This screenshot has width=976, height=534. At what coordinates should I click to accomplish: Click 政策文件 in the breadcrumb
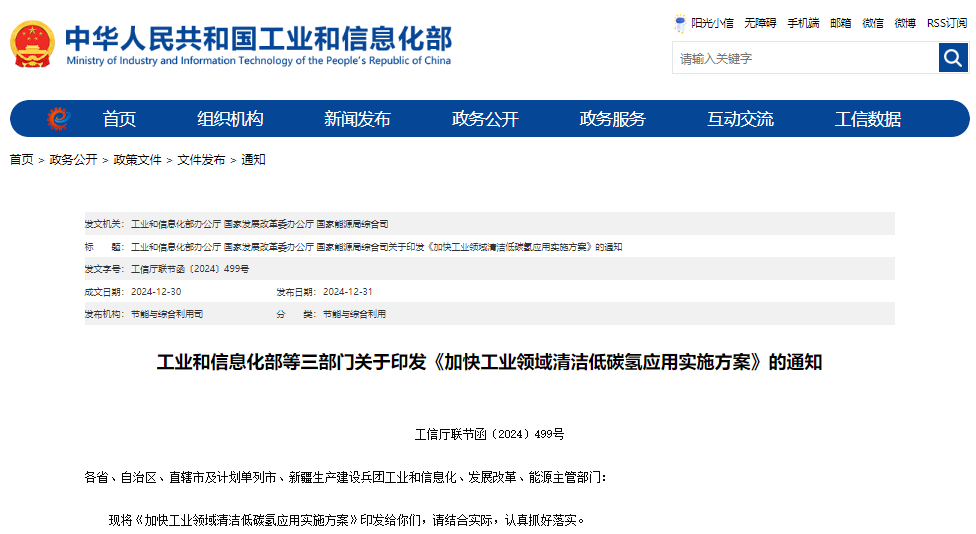click(x=137, y=160)
